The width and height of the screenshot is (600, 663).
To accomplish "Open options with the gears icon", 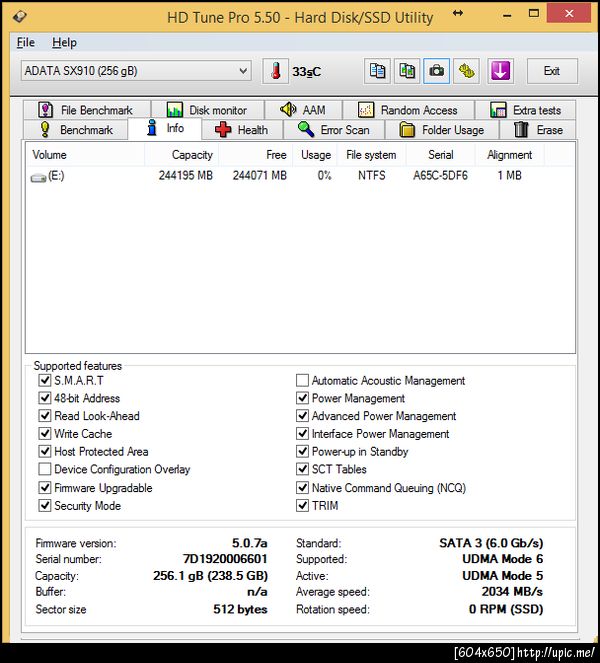I will (466, 71).
